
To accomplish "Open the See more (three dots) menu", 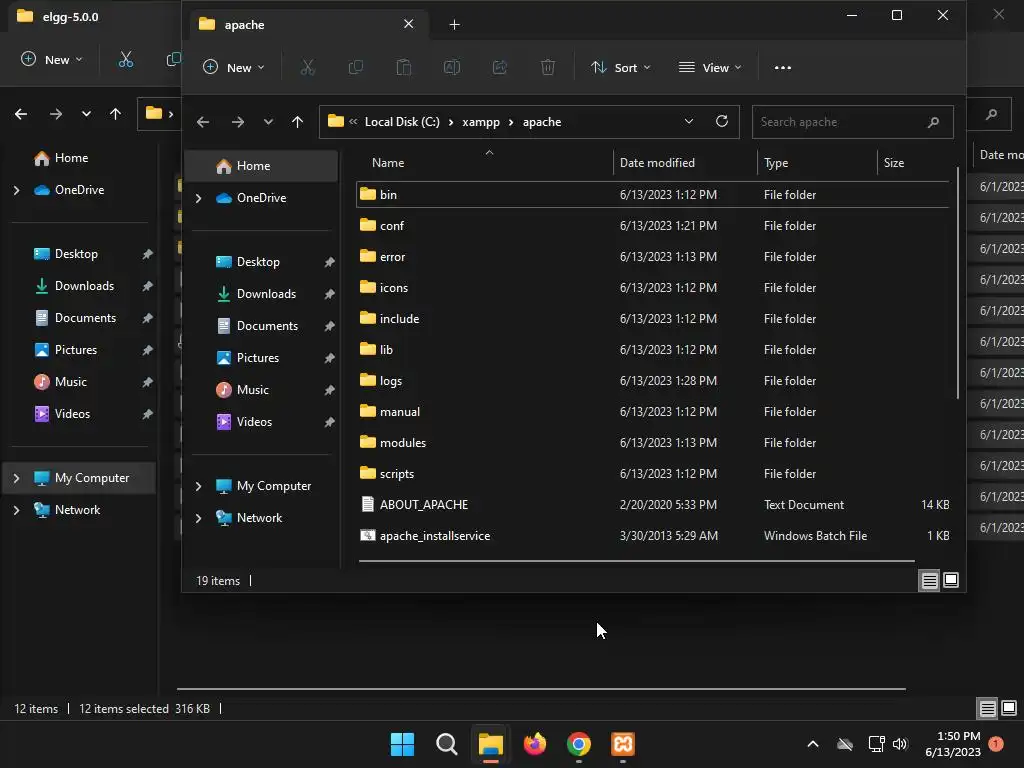I will [x=782, y=67].
